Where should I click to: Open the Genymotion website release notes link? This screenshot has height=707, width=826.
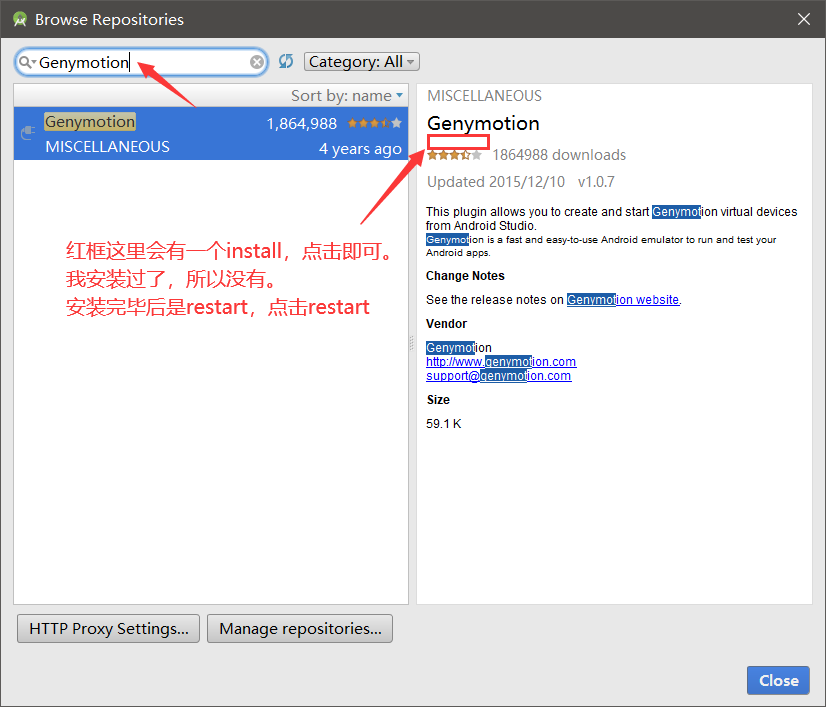point(623,300)
